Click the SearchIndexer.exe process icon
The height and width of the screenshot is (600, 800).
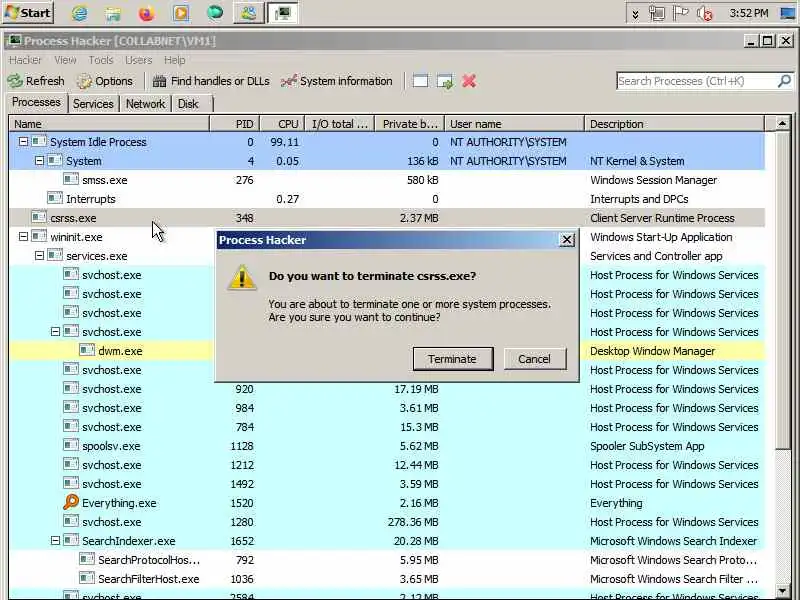71,540
